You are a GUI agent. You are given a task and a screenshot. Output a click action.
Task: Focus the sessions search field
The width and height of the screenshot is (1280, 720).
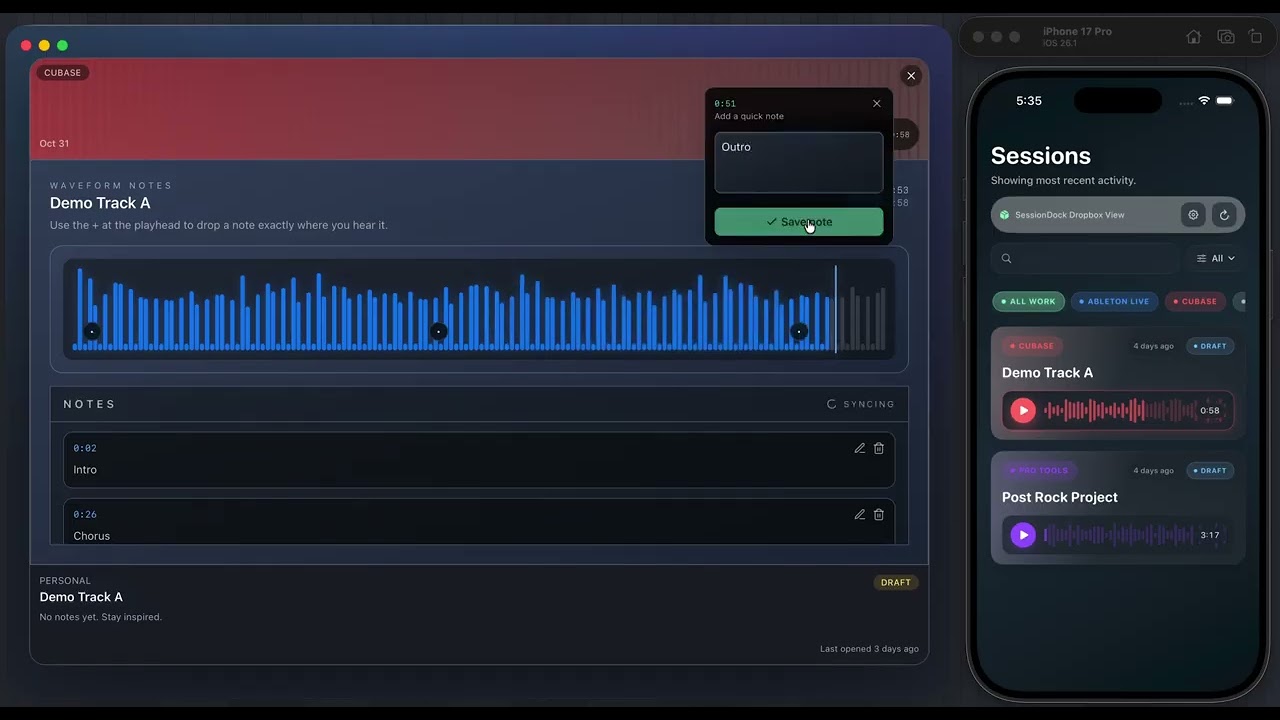tap(1085, 258)
